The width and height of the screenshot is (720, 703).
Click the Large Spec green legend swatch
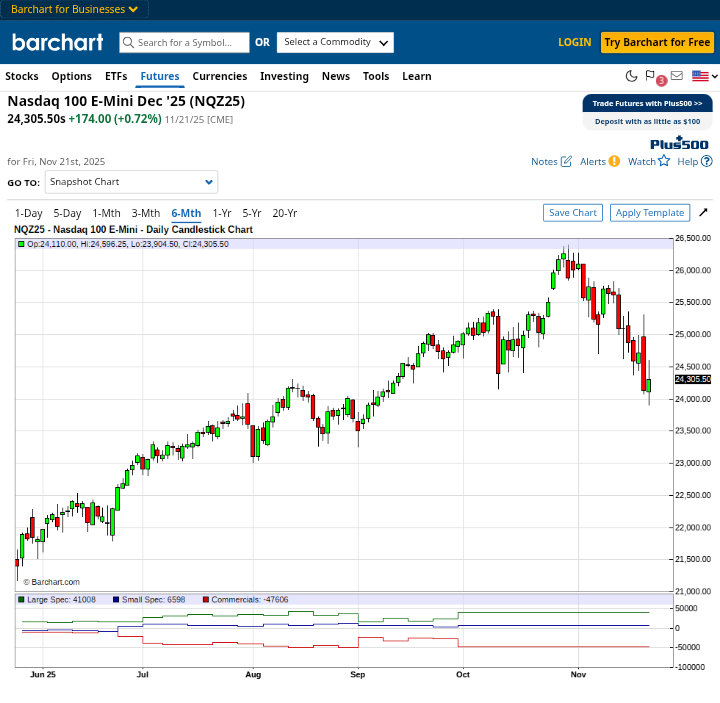(x=21, y=599)
